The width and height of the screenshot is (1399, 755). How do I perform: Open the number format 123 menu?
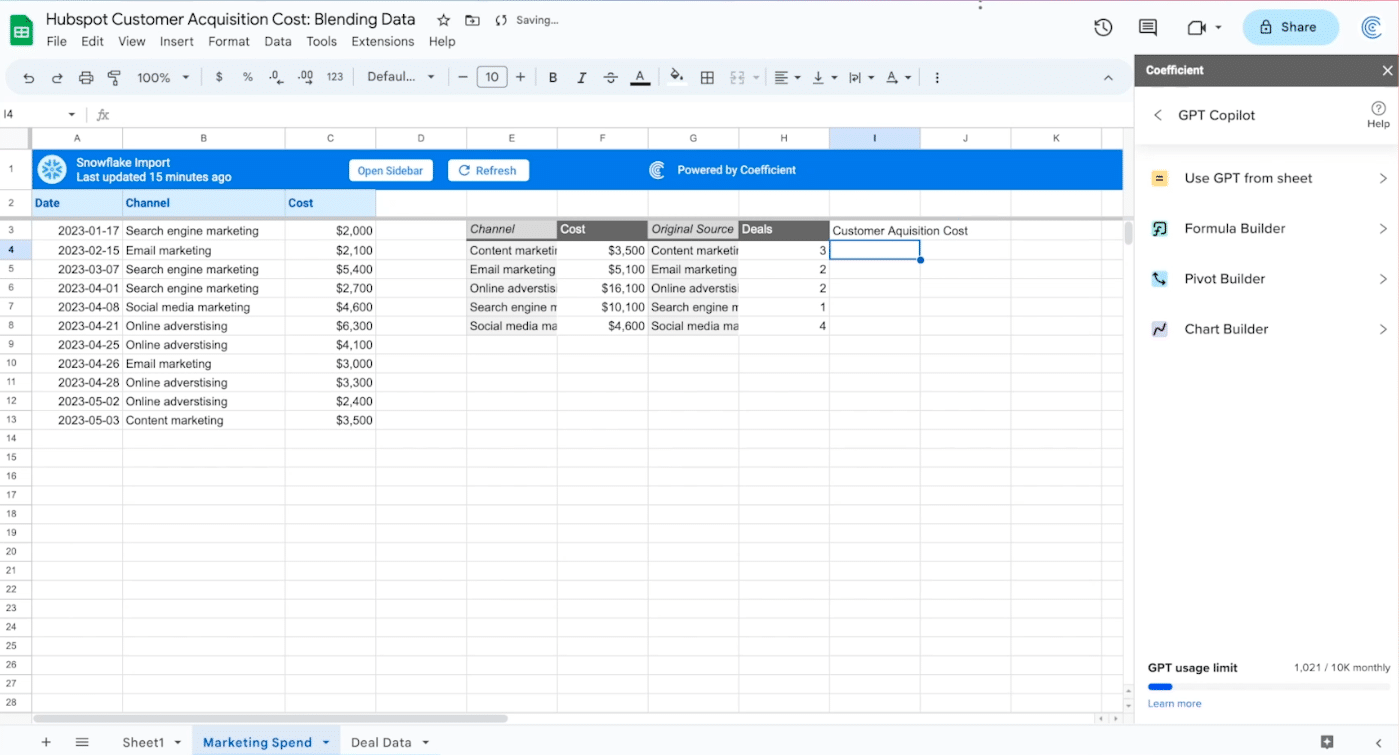coord(335,77)
